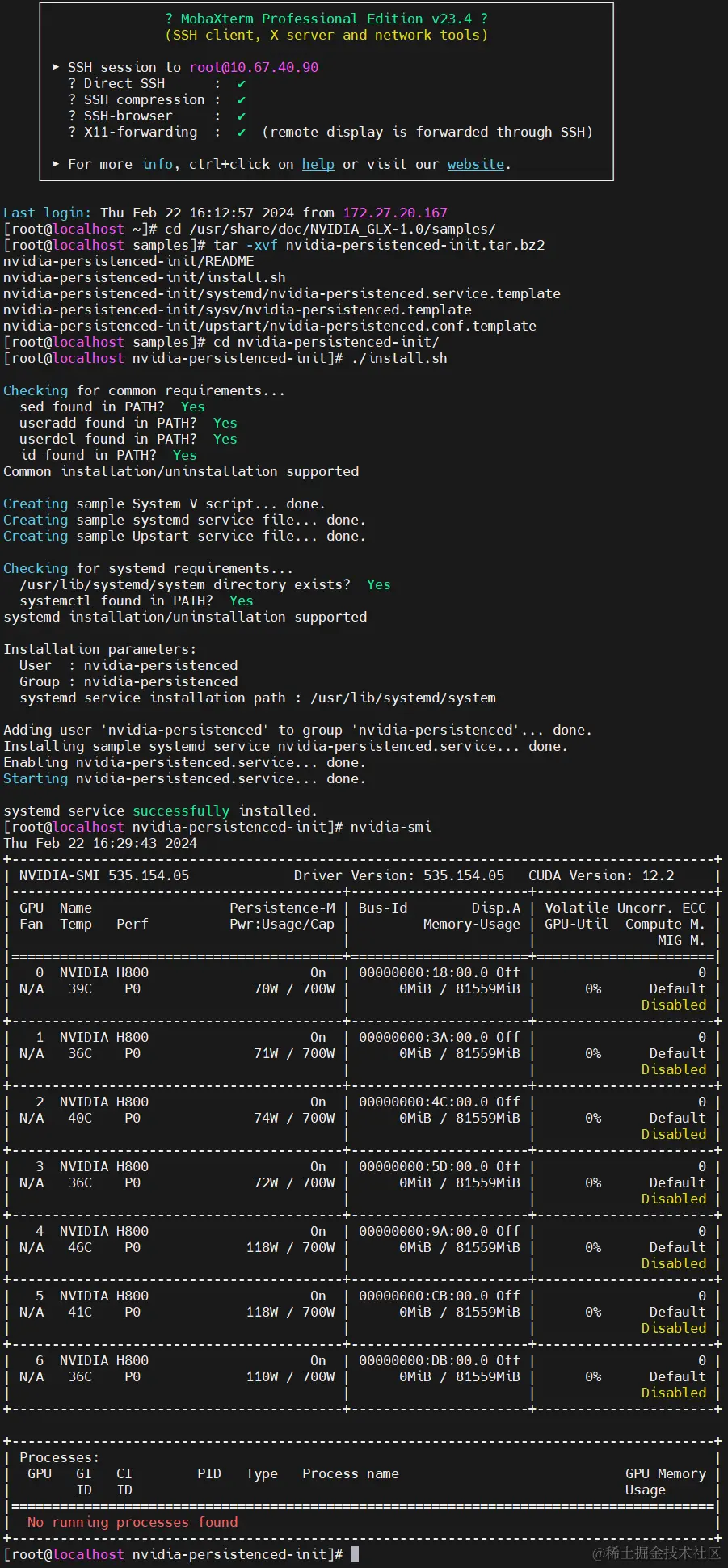
Task: Click GPU 4 bus id 00000000:9A:00.0
Action: coord(423,1231)
